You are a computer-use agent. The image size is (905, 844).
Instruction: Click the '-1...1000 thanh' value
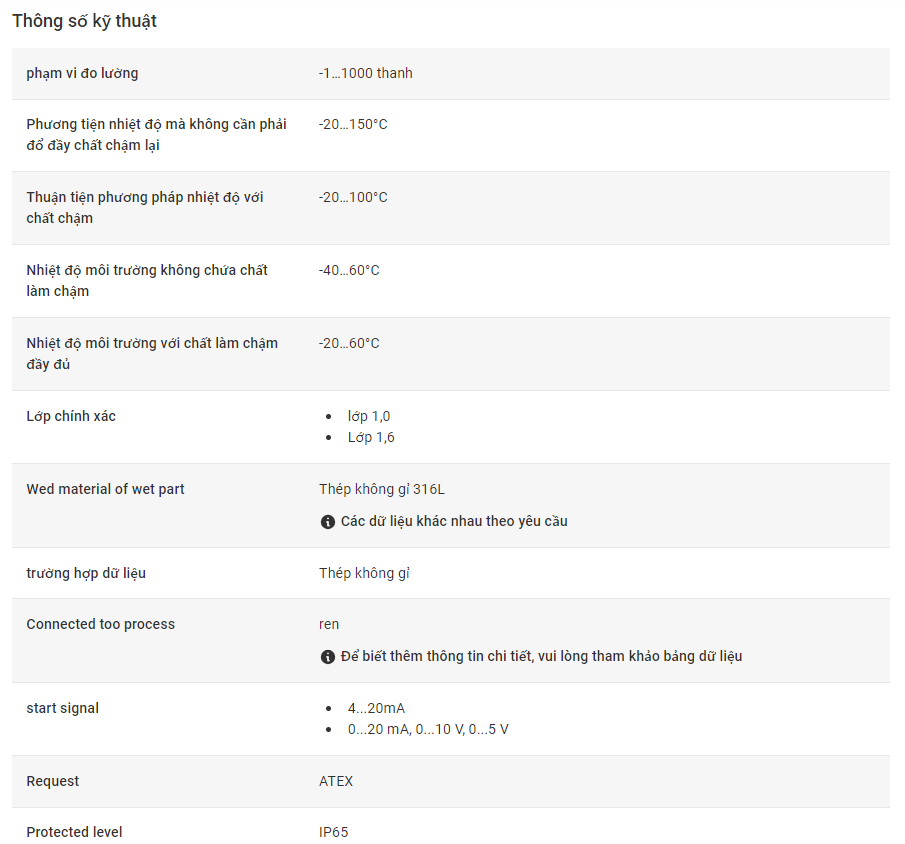tap(365, 73)
